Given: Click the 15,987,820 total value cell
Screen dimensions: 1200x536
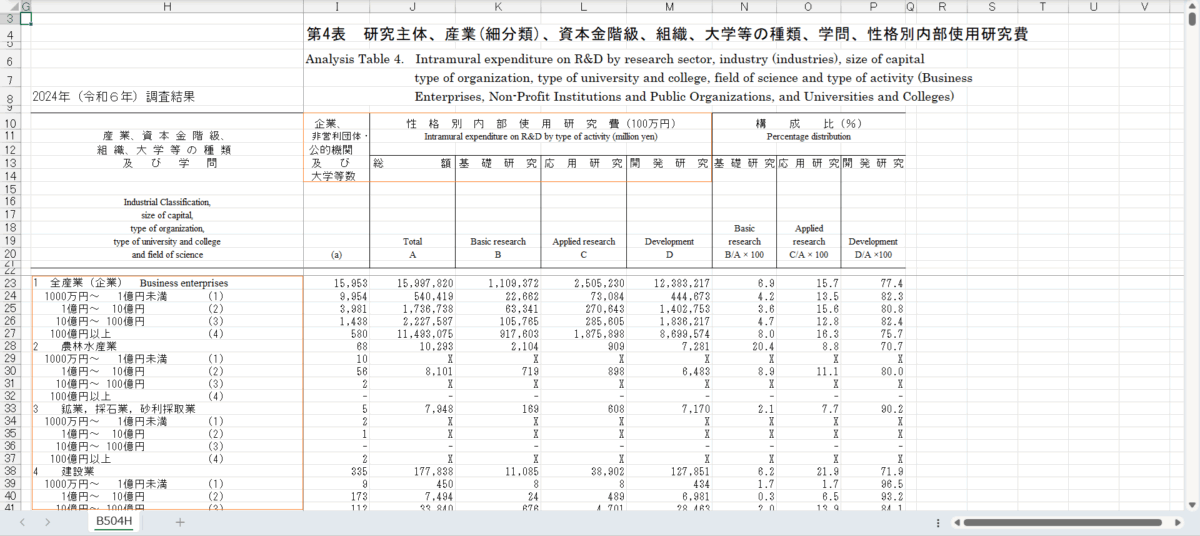Looking at the screenshot, I should [x=413, y=283].
